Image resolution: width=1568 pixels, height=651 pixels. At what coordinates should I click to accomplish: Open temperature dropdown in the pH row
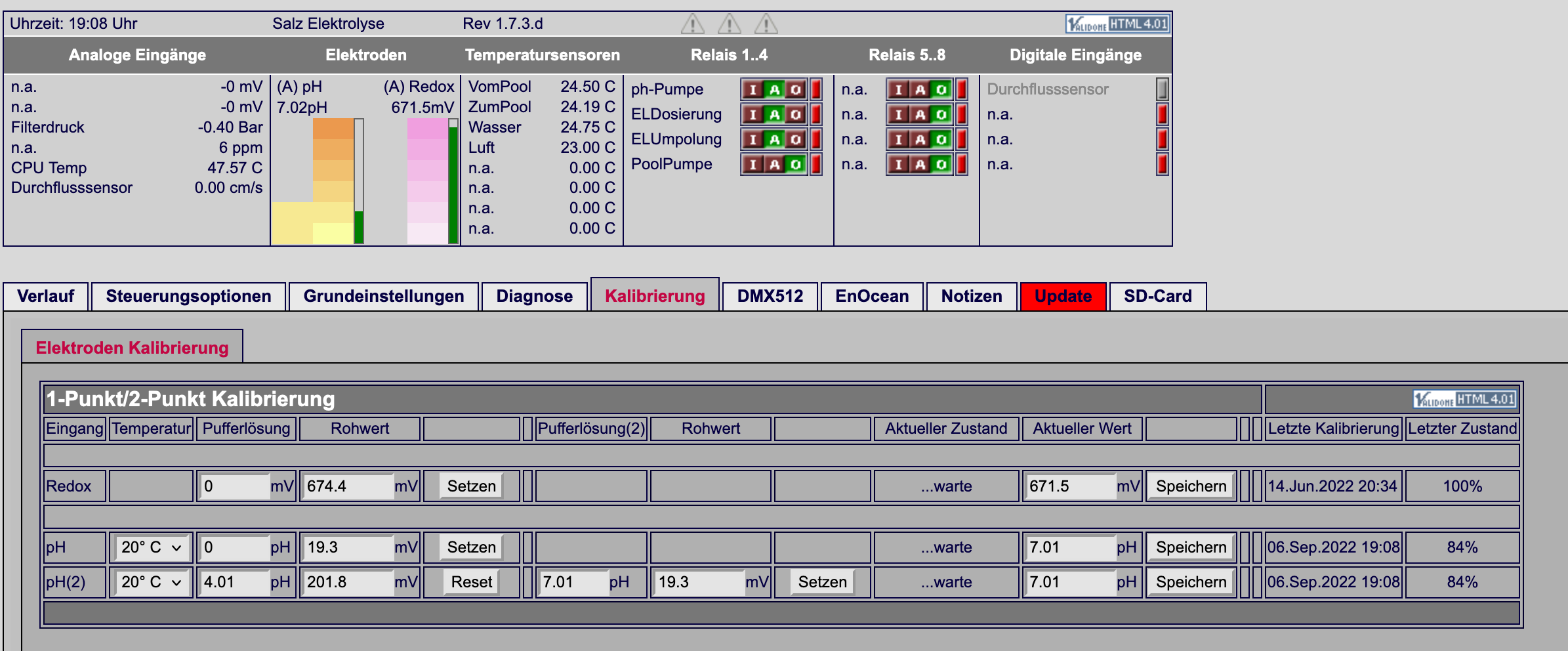[151, 547]
